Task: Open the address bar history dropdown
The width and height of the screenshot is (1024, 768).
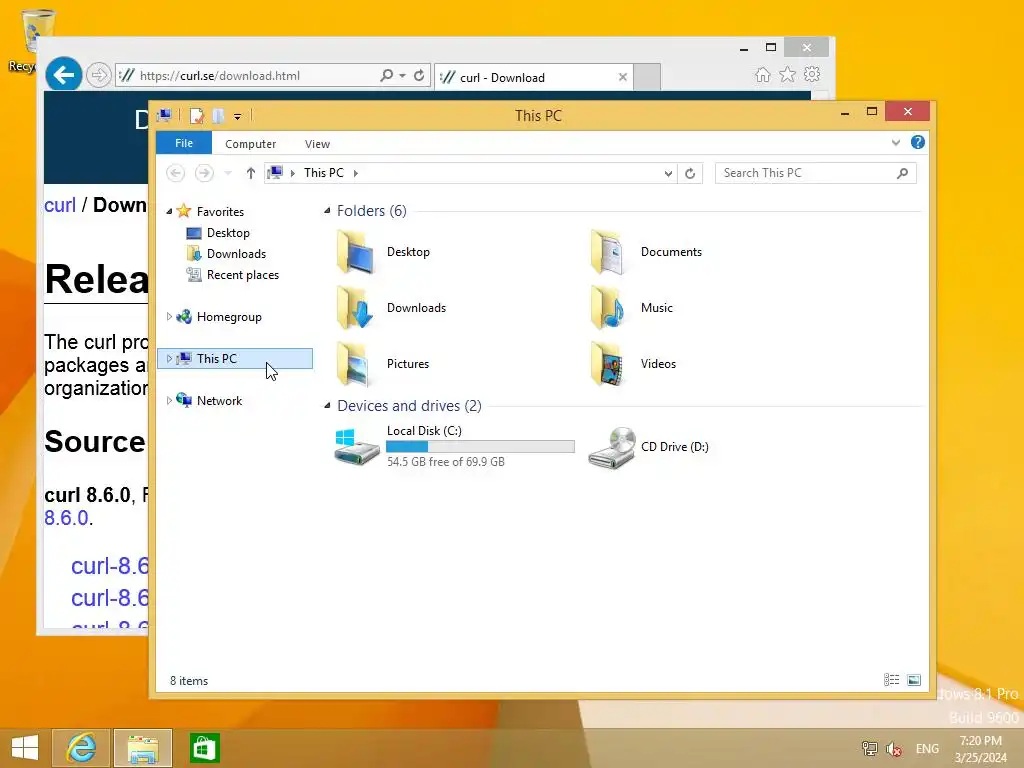Action: (668, 173)
